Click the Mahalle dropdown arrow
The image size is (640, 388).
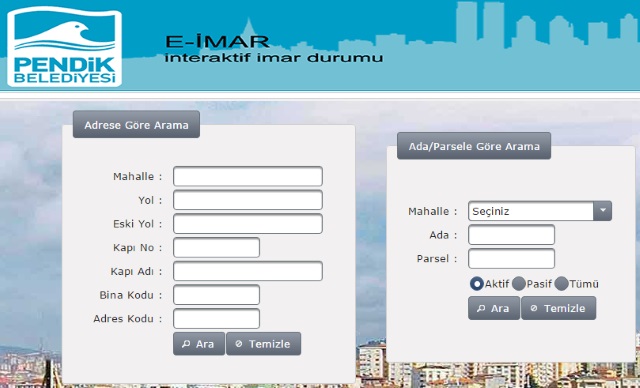coord(602,211)
